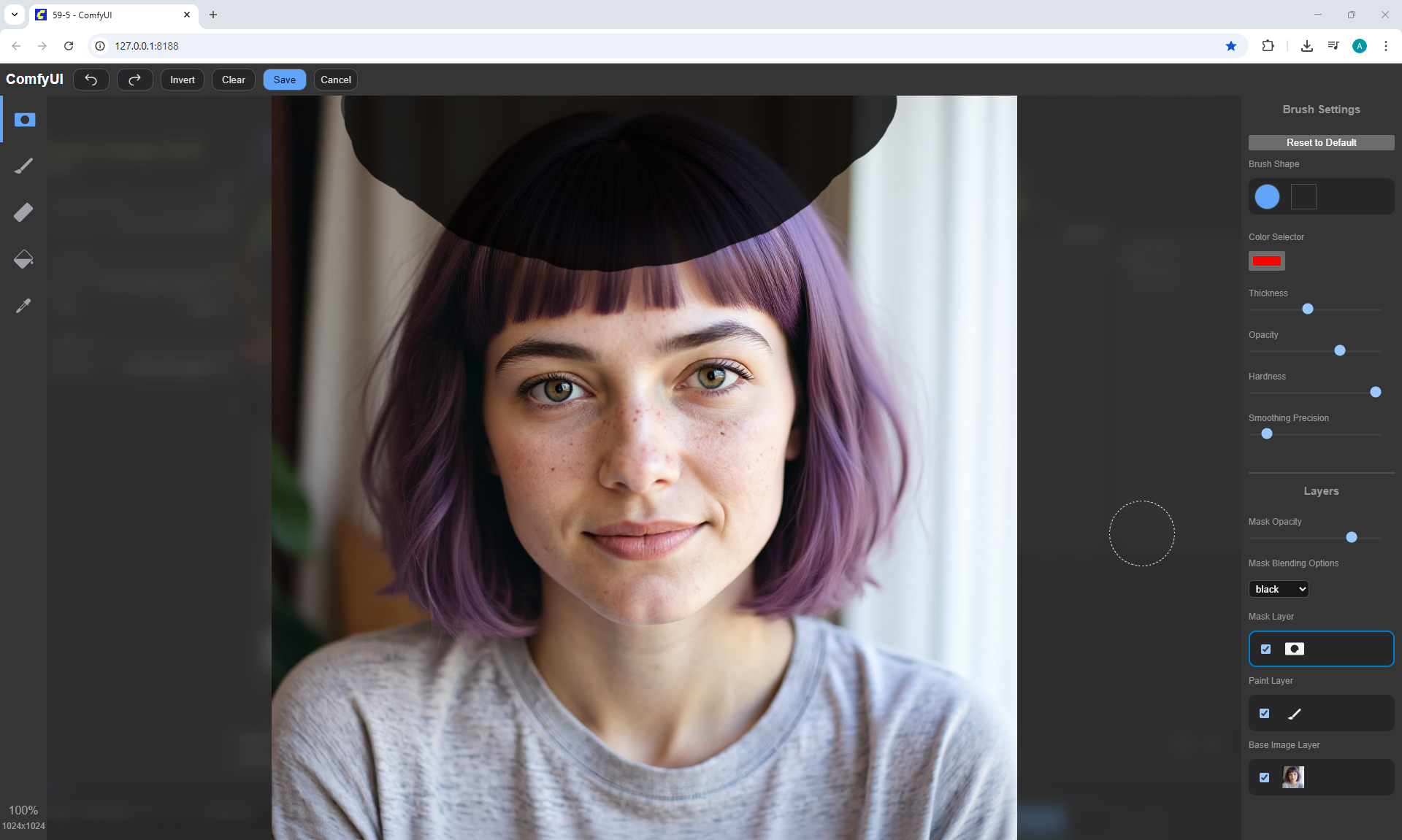Image resolution: width=1402 pixels, height=840 pixels.
Task: Toggle Paint Layer visibility checkbox
Action: (x=1264, y=713)
